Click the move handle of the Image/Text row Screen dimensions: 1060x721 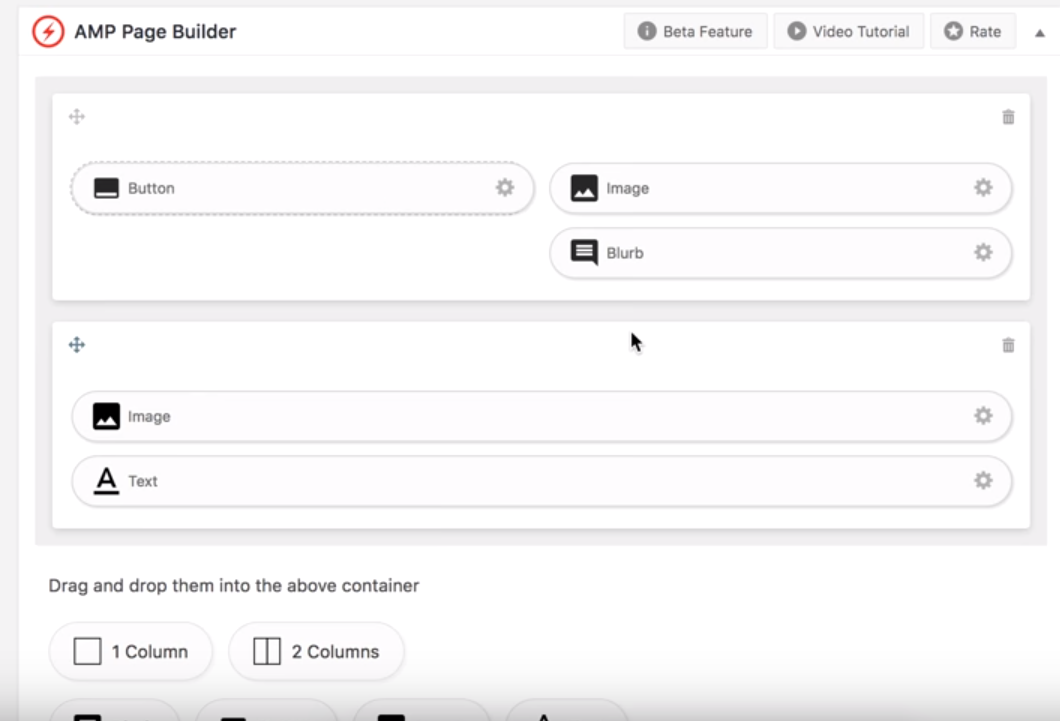click(x=77, y=345)
